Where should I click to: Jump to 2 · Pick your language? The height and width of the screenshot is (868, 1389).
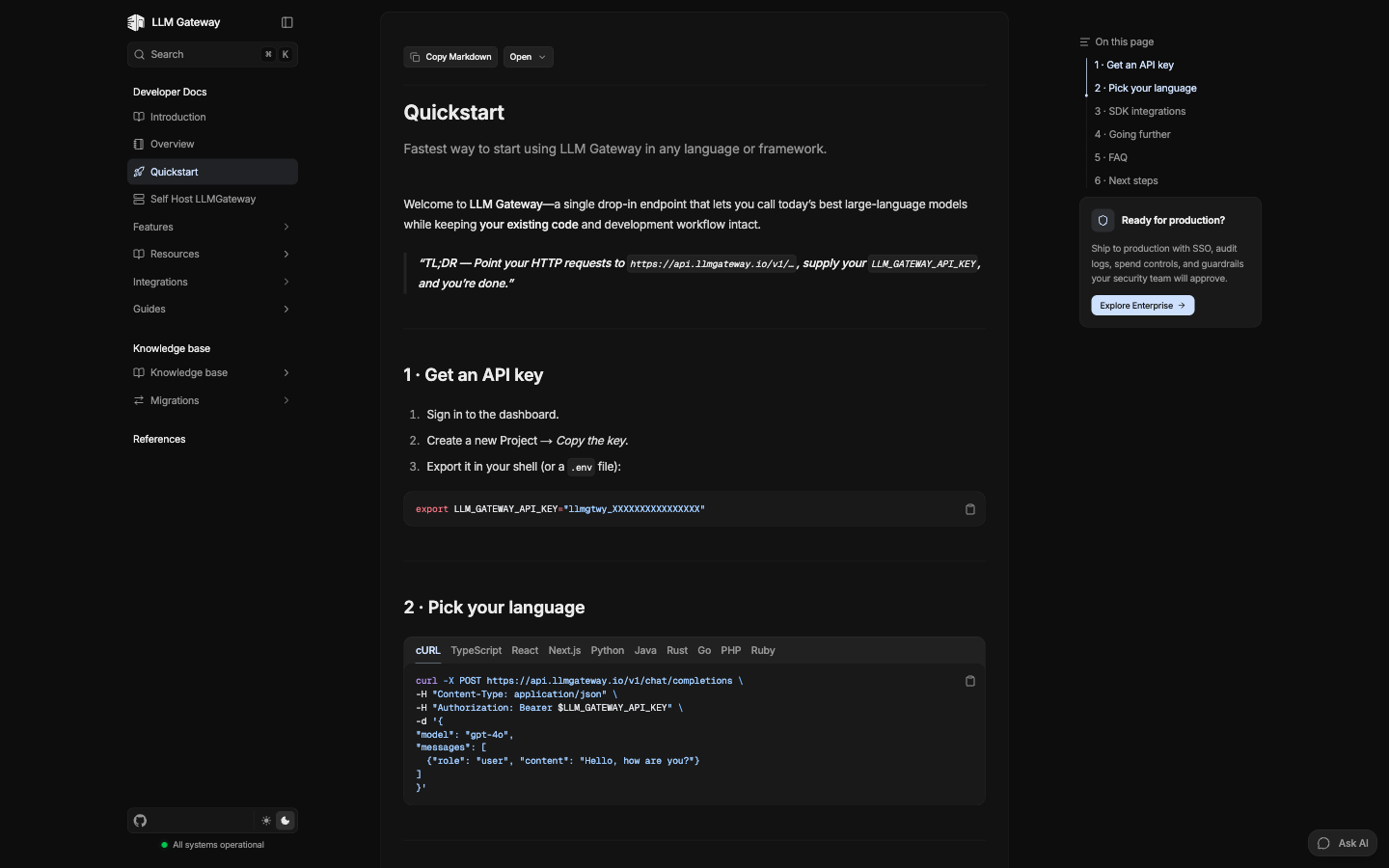[x=1146, y=89]
